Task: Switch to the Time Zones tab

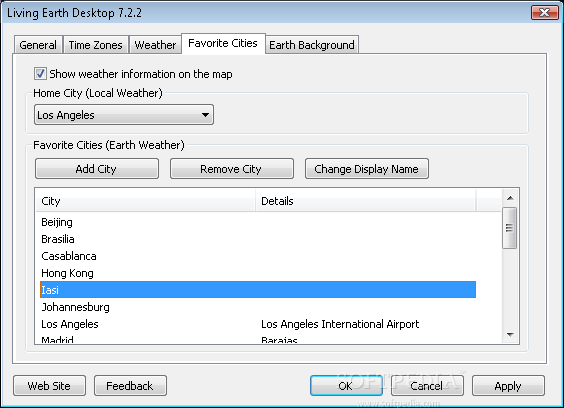Action: [96, 45]
